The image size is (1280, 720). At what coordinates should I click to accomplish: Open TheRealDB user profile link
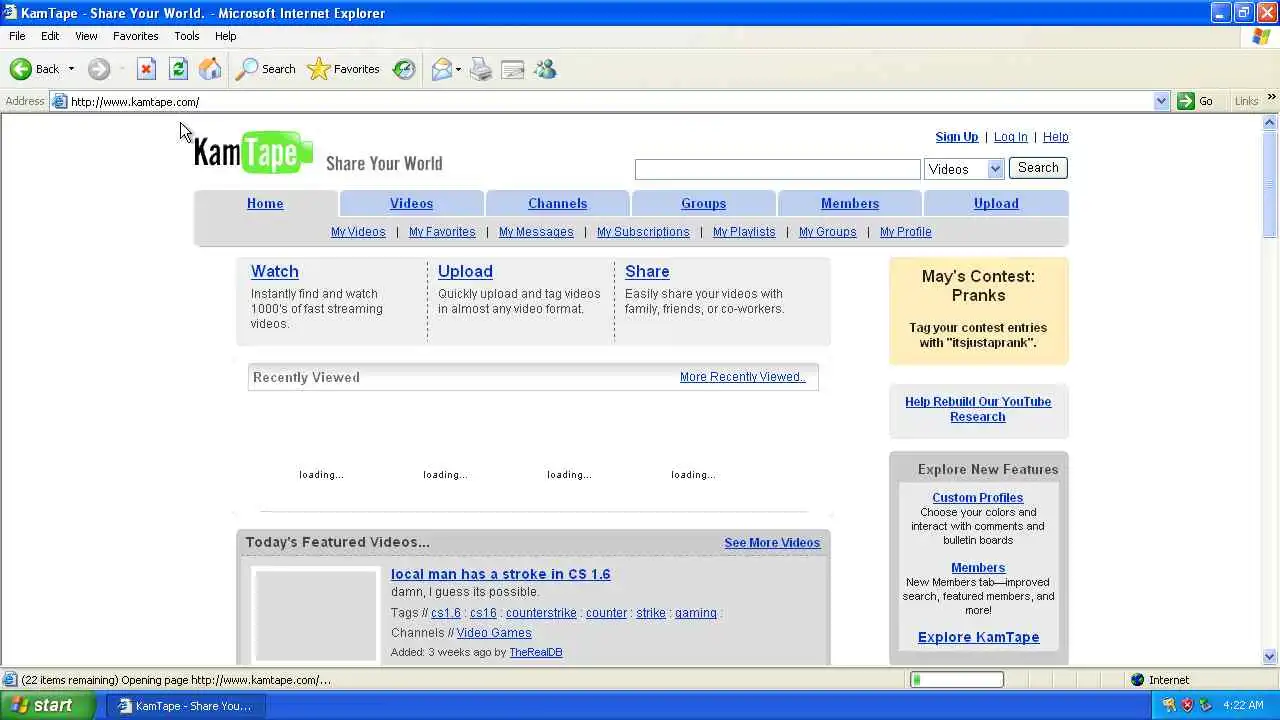(536, 652)
